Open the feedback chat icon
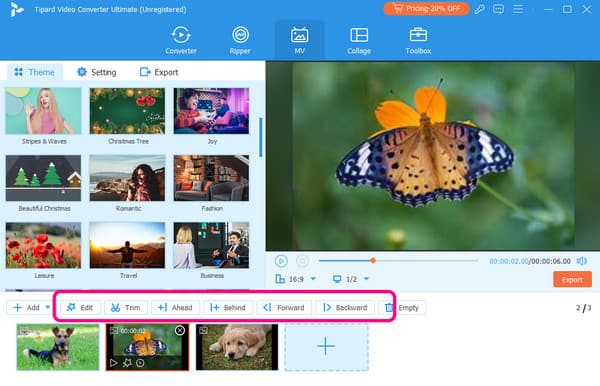 (498, 9)
